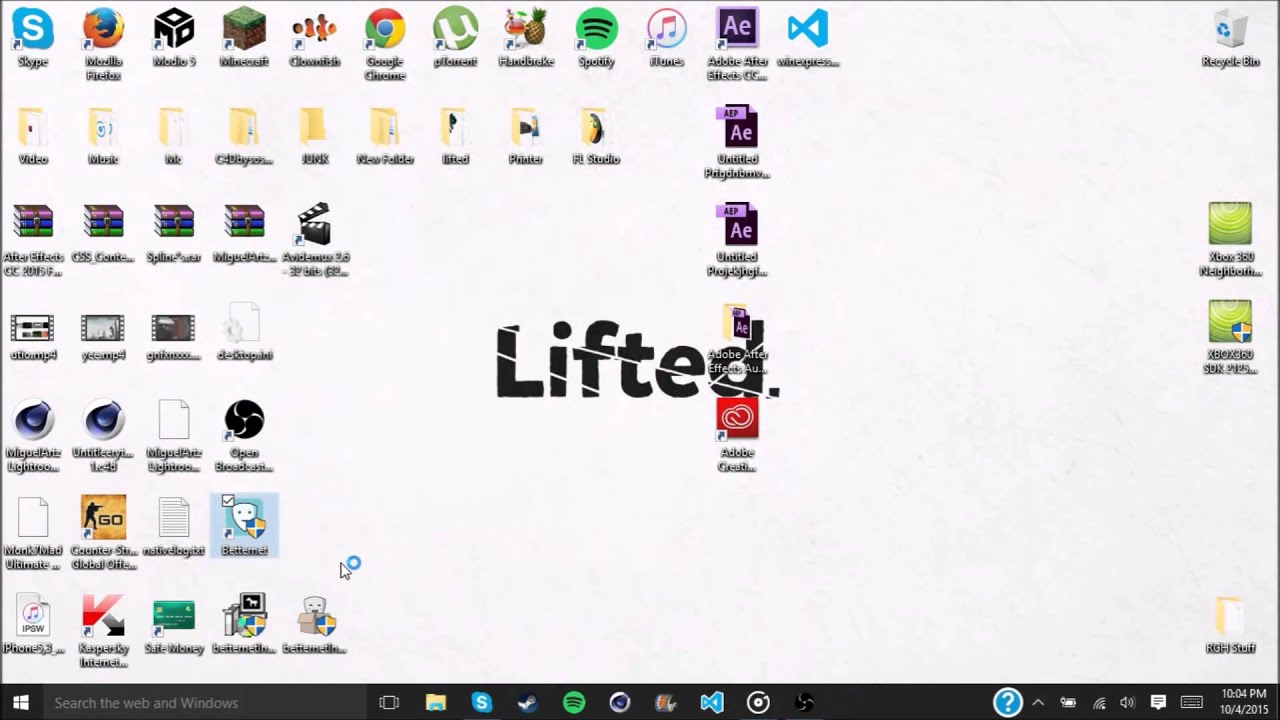This screenshot has height=720, width=1280.
Task: Open the 10:04 PM clock and date
Action: pyautogui.click(x=1243, y=703)
